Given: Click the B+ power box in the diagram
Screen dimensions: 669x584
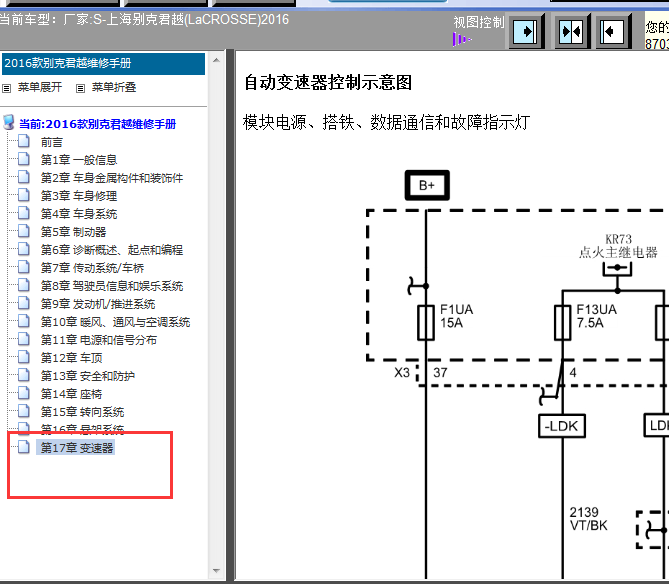Looking at the screenshot, I should point(427,185).
